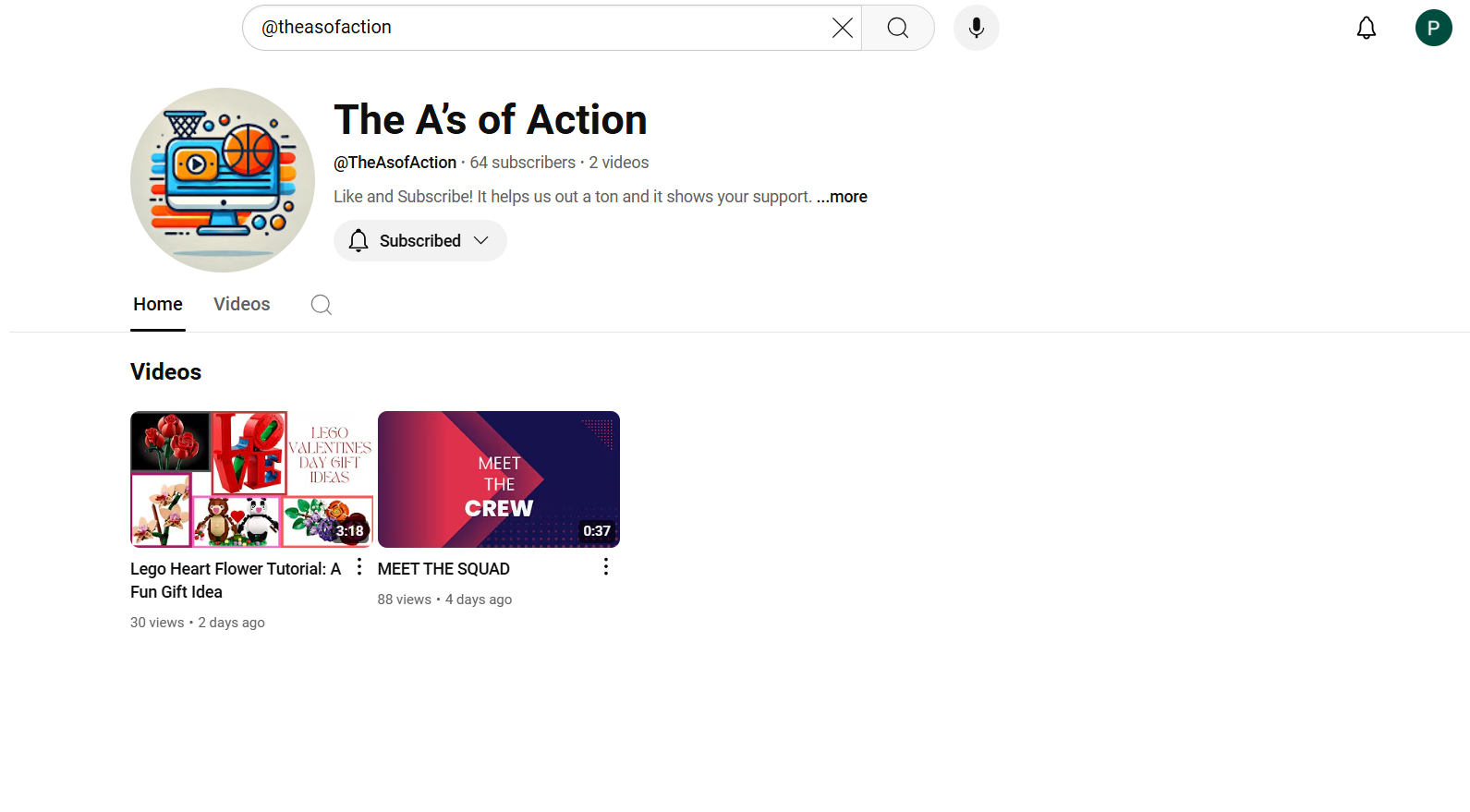The image size is (1470, 812).
Task: Click the channel search magnifier icon
Action: [x=321, y=305]
